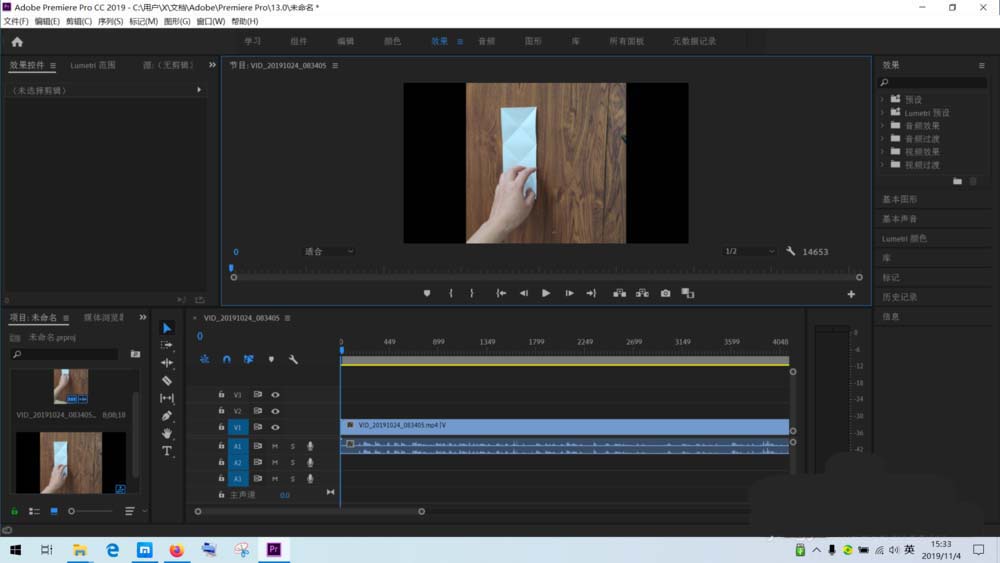1000x563 pixels.
Task: Click the Snap magnet icon in timeline
Action: pos(227,359)
